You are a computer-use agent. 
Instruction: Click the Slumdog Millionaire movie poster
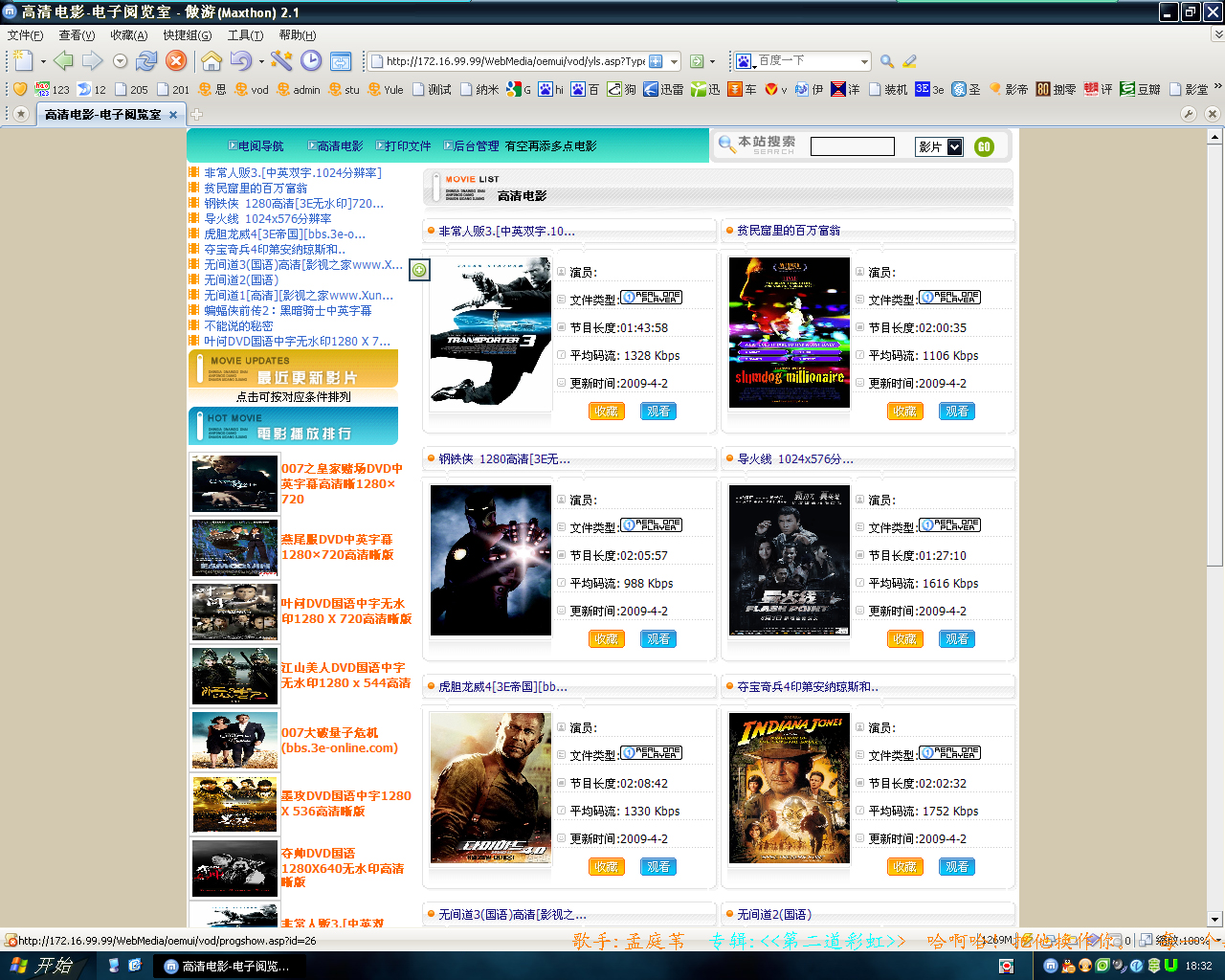tap(790, 333)
